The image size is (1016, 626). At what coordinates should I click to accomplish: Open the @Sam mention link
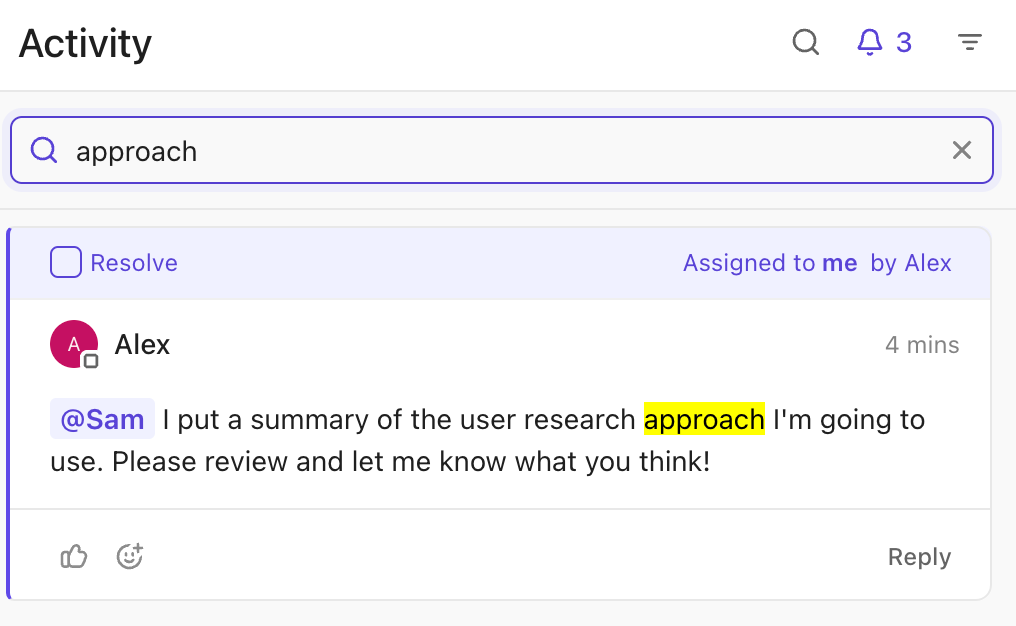point(101,419)
